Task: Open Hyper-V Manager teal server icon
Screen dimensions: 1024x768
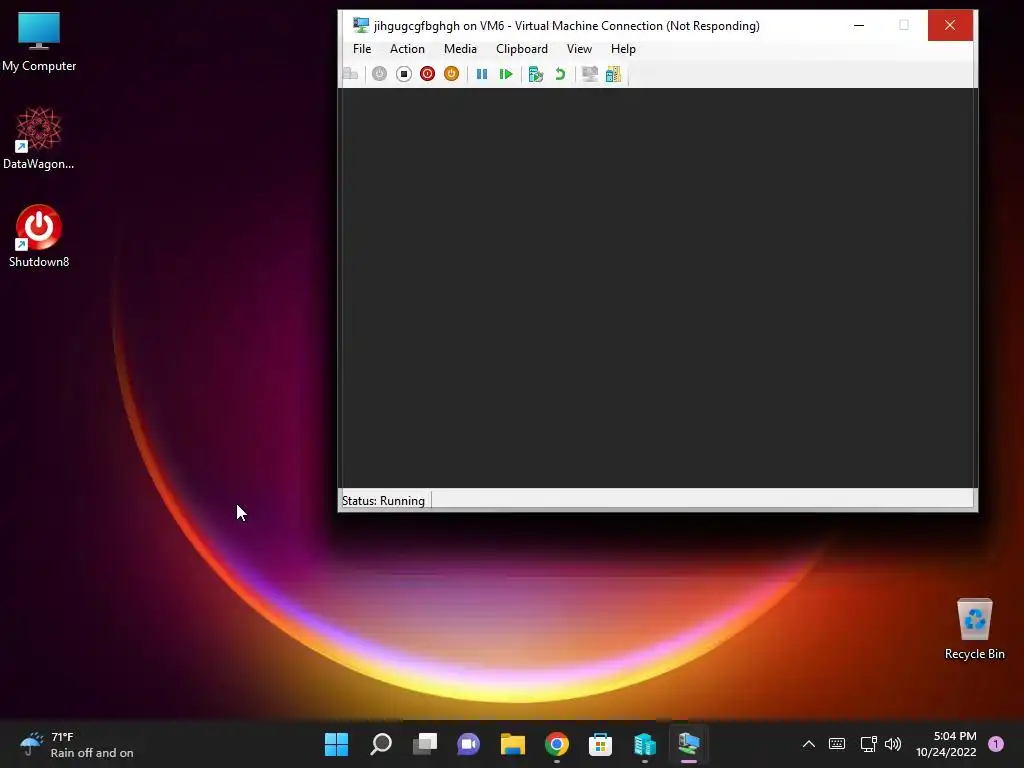Action: click(645, 744)
